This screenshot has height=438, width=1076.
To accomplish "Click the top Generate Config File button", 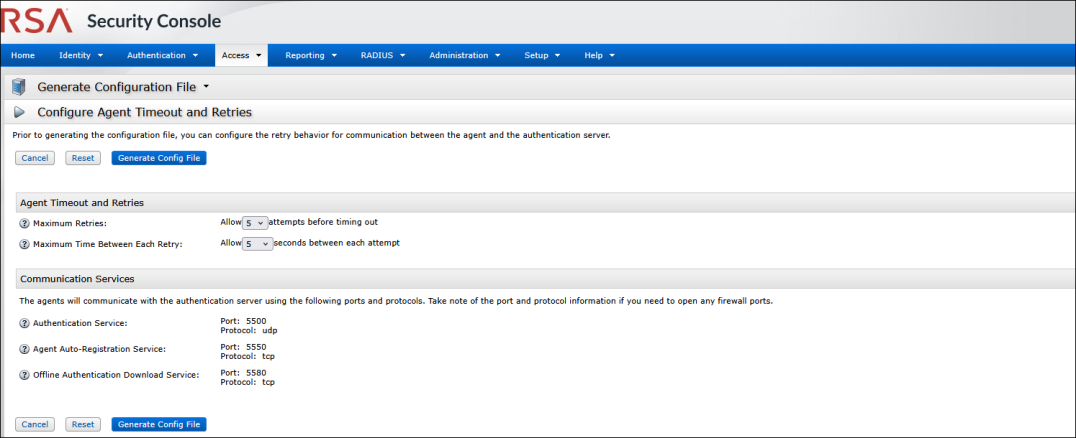I will pos(159,158).
